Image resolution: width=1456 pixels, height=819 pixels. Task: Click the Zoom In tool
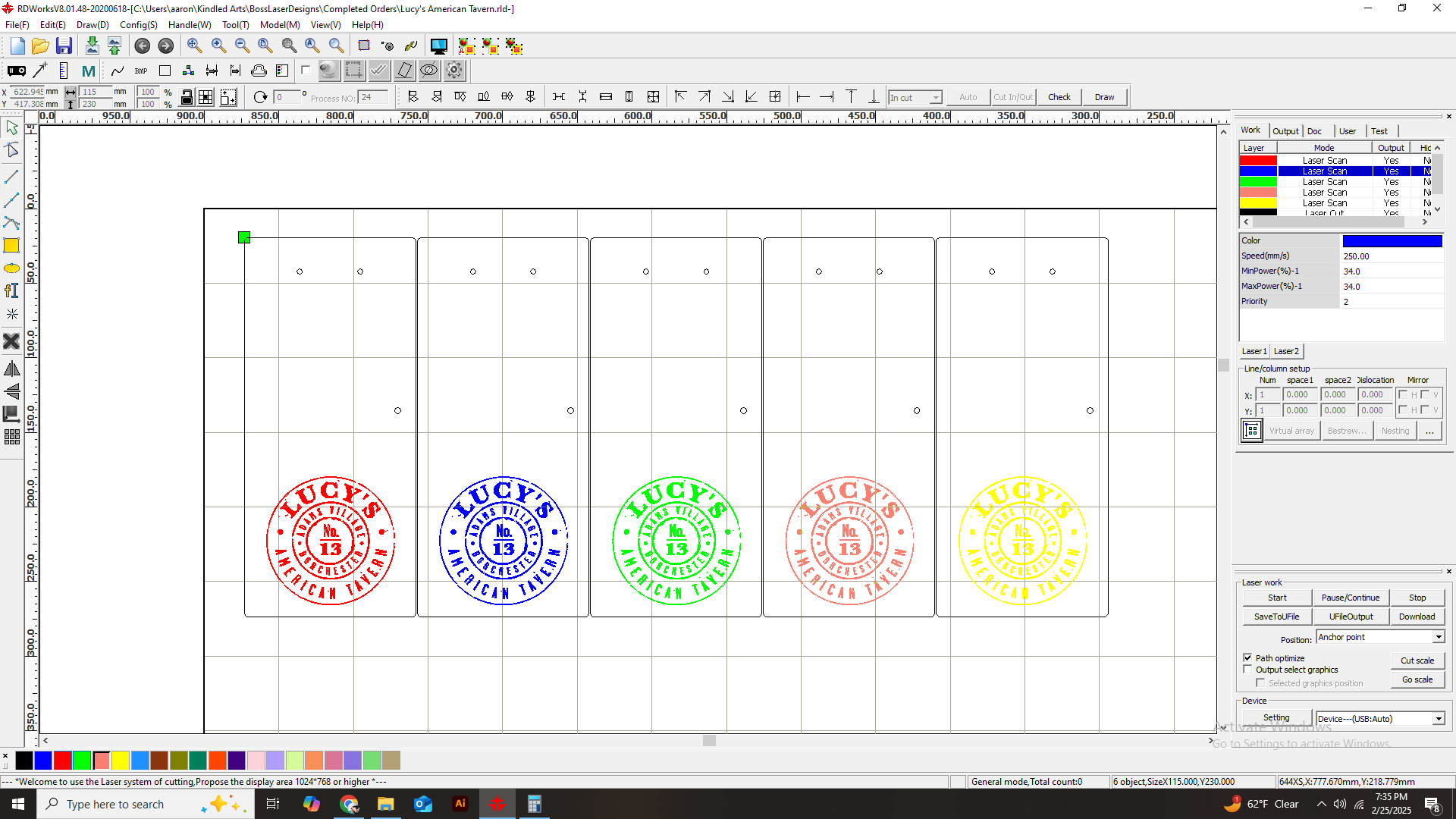click(x=218, y=46)
